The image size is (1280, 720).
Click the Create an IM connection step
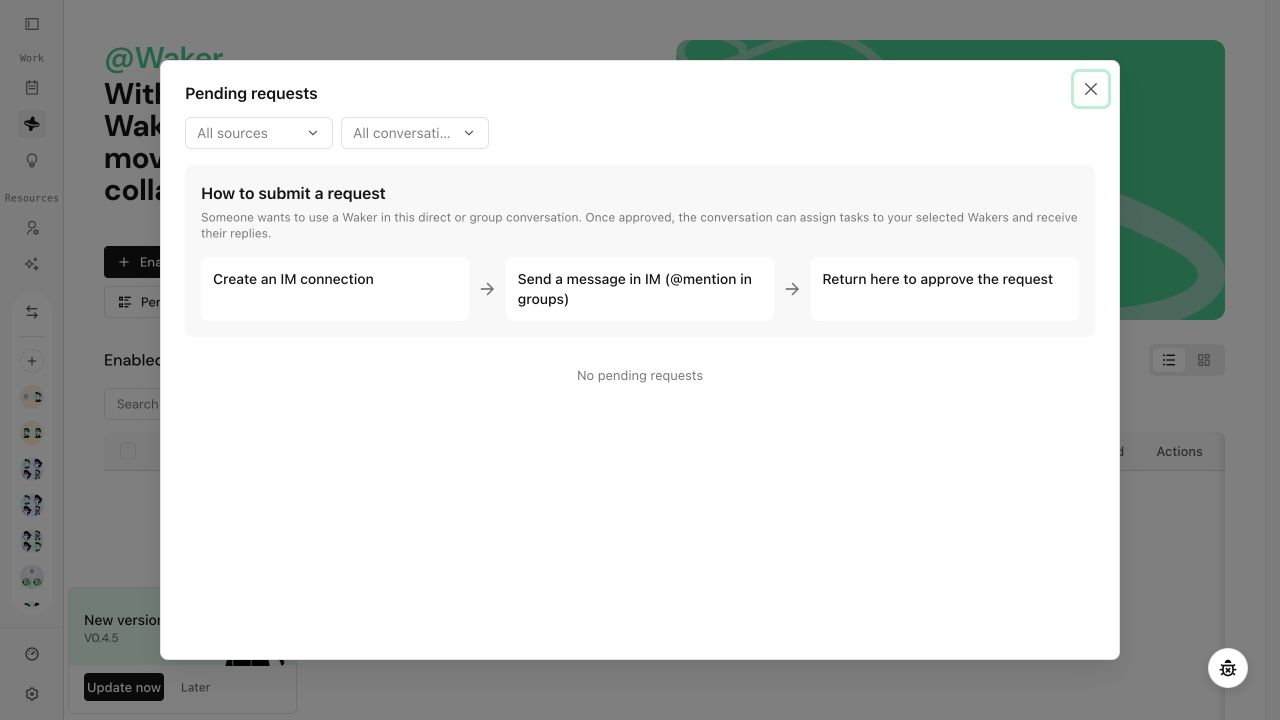point(335,289)
